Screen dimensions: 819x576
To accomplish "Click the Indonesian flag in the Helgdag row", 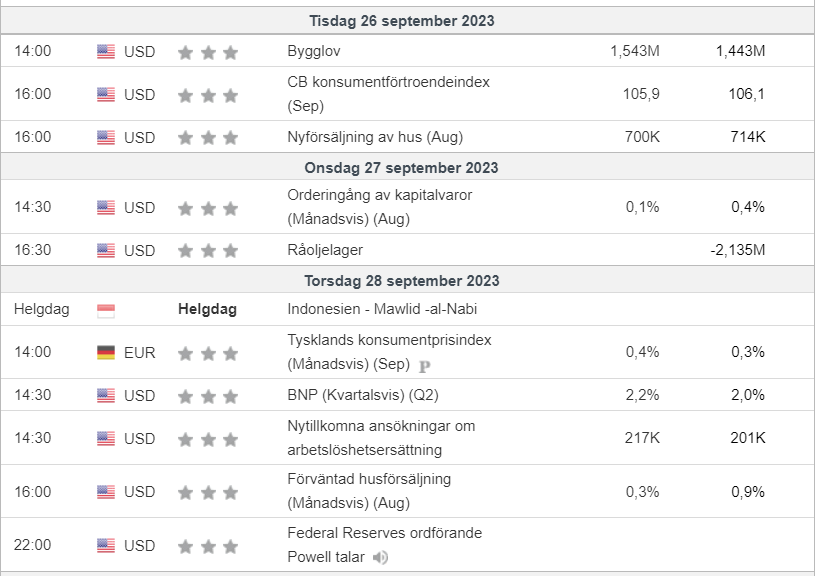I will (106, 310).
